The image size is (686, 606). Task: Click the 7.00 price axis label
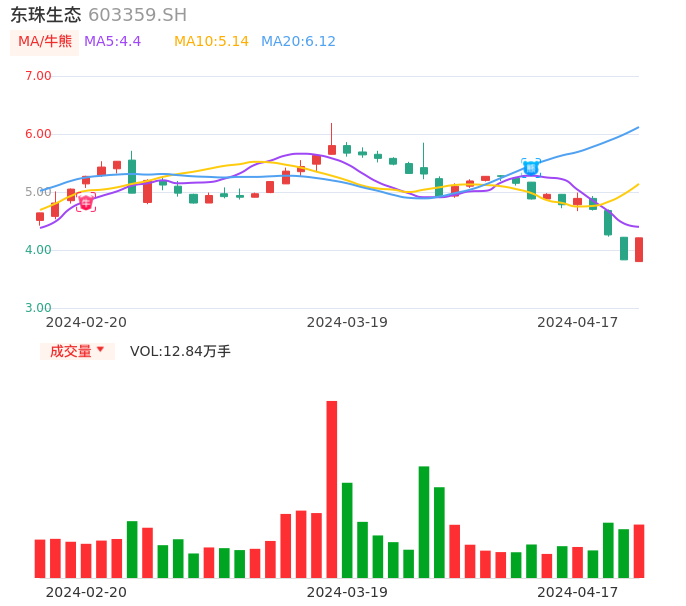point(38,76)
